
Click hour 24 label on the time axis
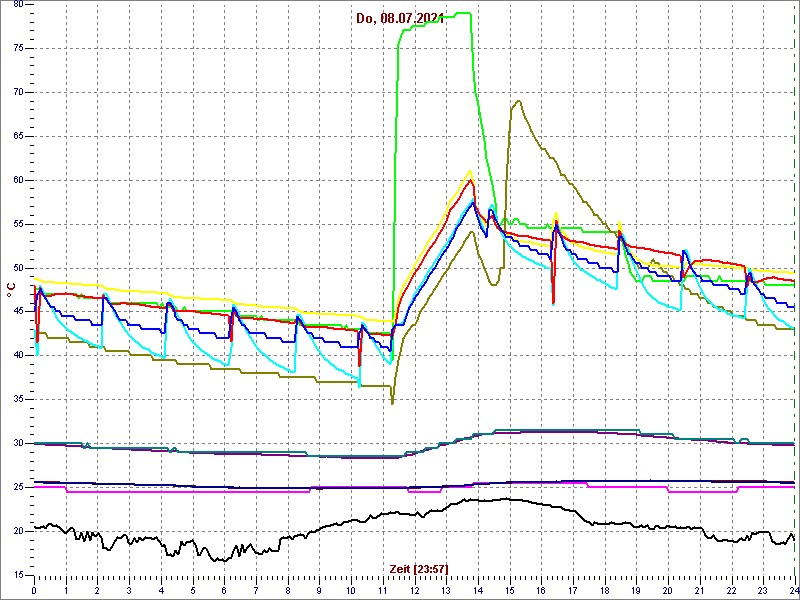(x=793, y=590)
